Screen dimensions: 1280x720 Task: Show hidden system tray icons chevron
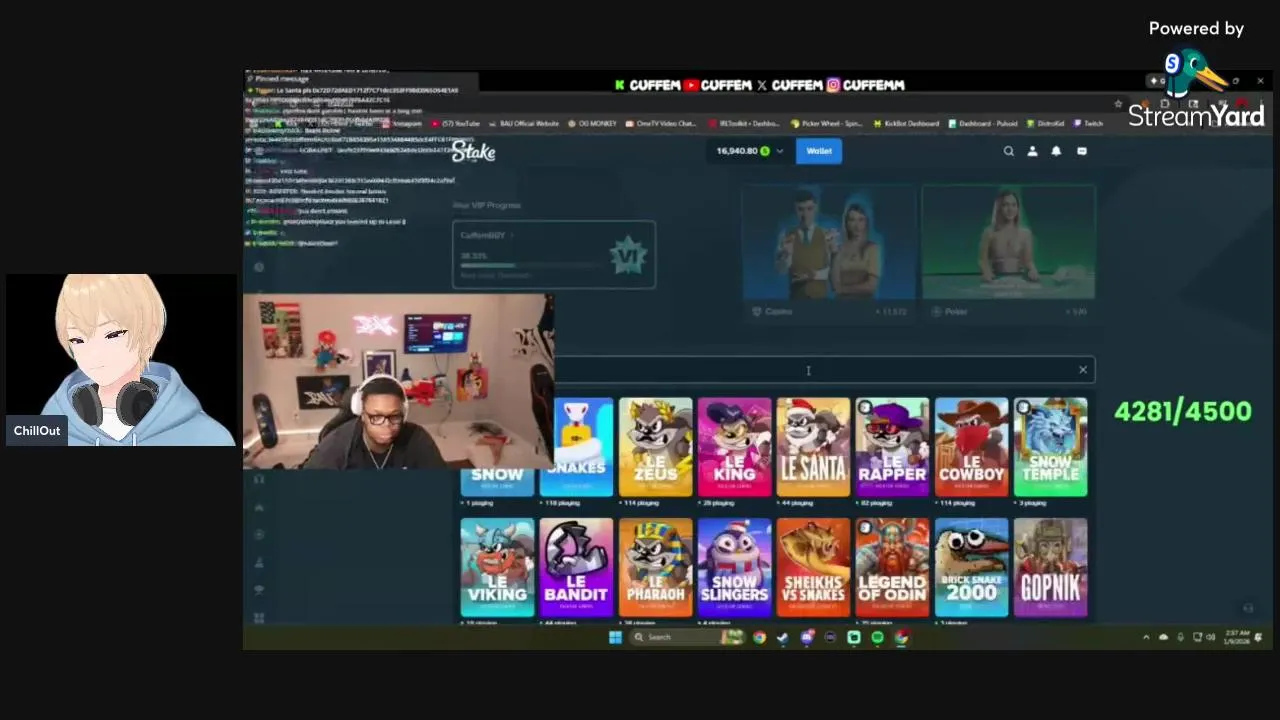[1146, 637]
